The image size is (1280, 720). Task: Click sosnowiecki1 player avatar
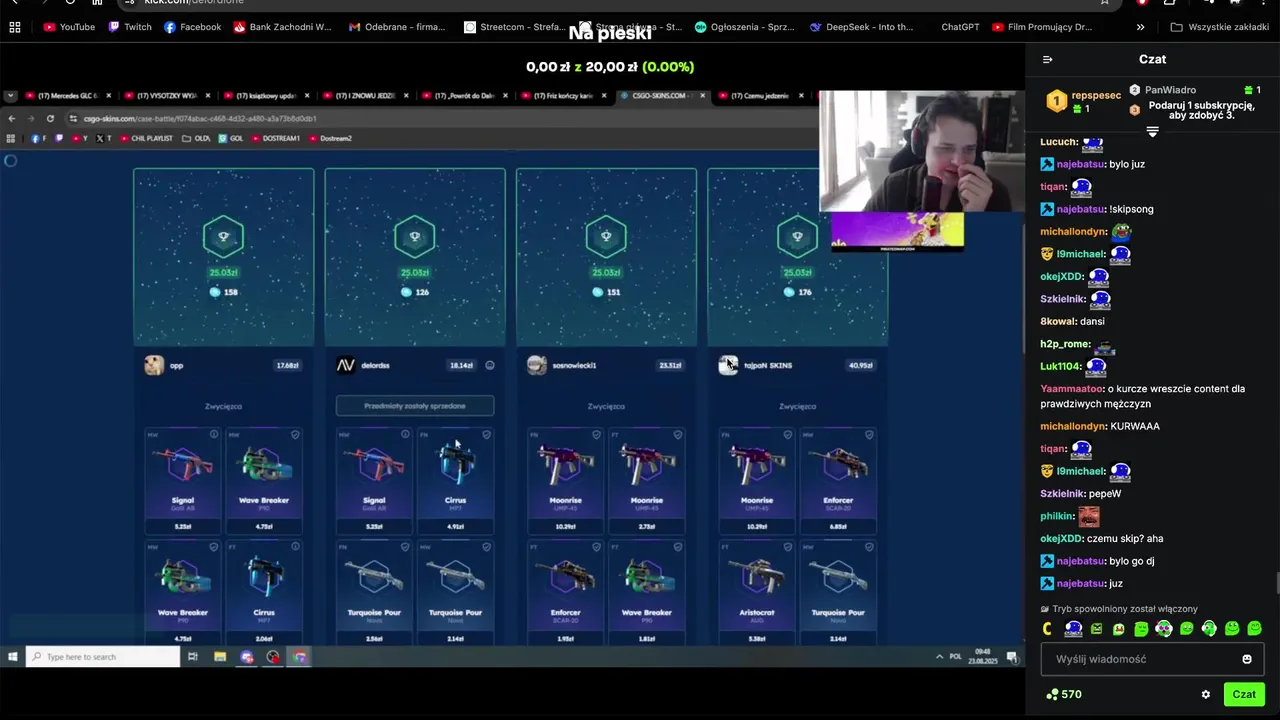click(x=537, y=365)
